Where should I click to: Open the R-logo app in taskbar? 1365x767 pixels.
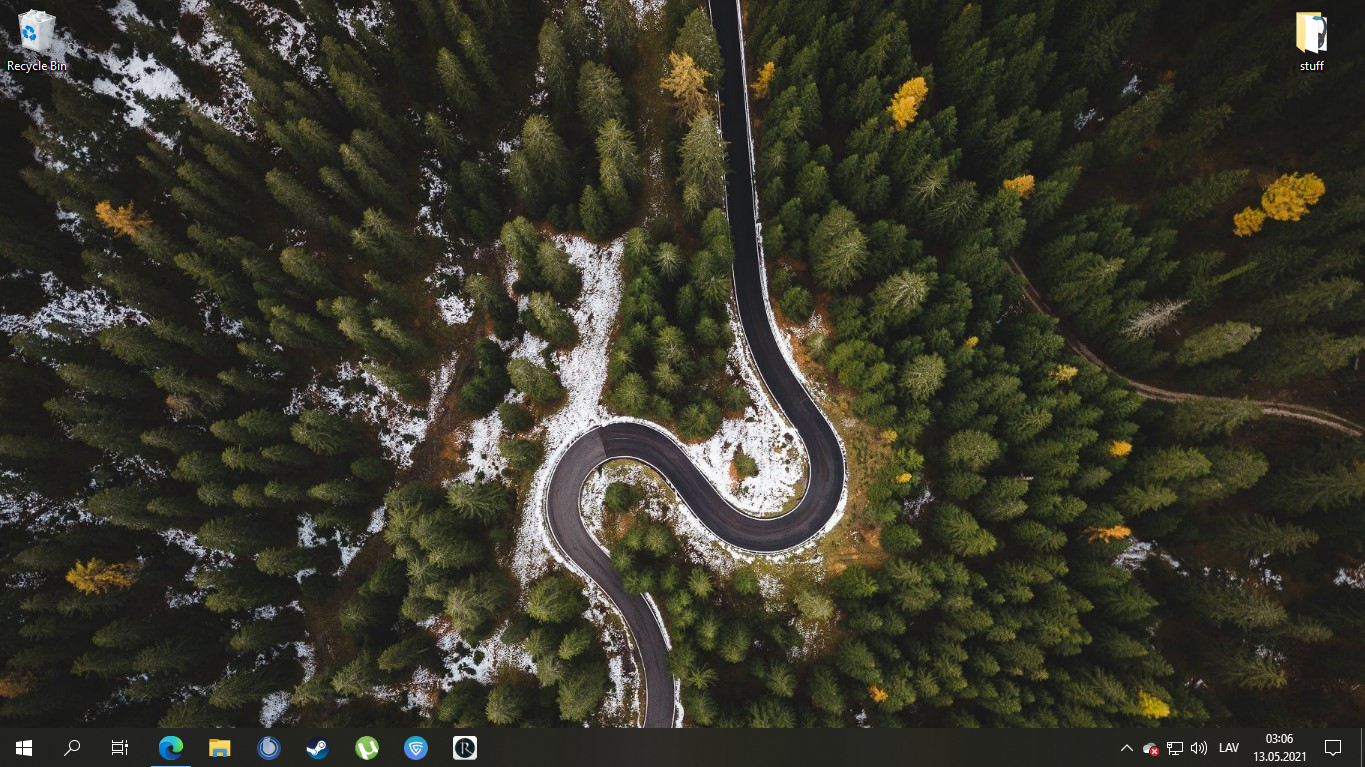tap(464, 747)
